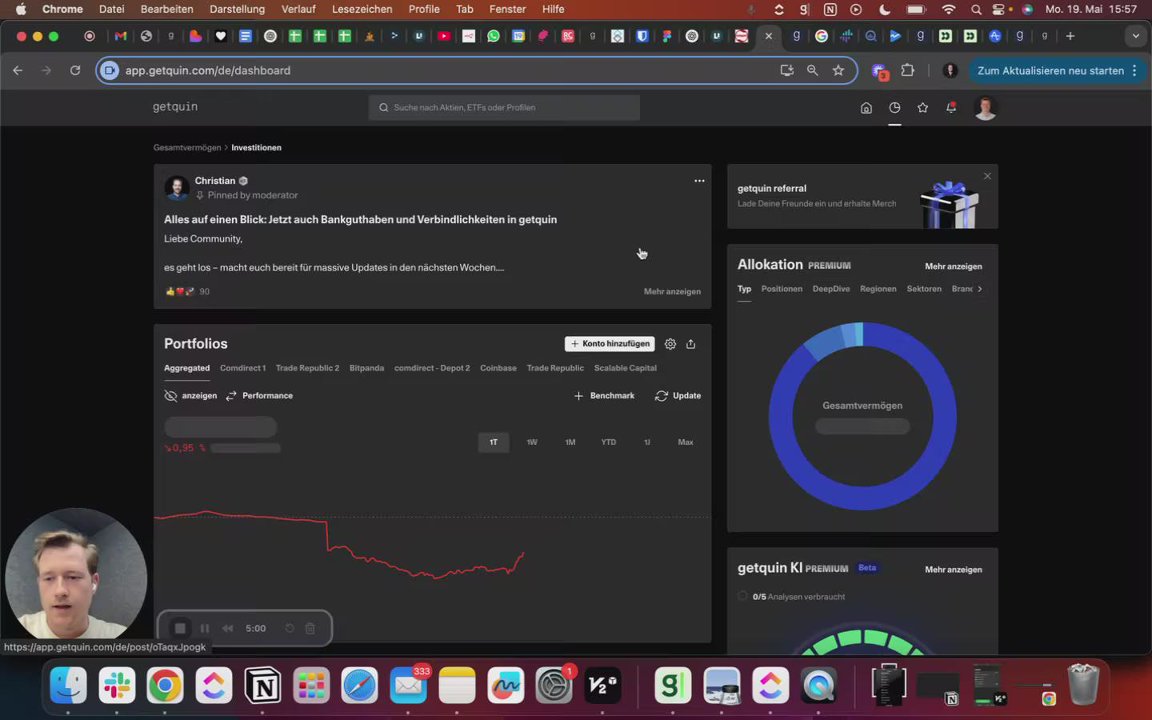Select the 1M time range
Viewport: 1152px width, 720px height.
570,442
